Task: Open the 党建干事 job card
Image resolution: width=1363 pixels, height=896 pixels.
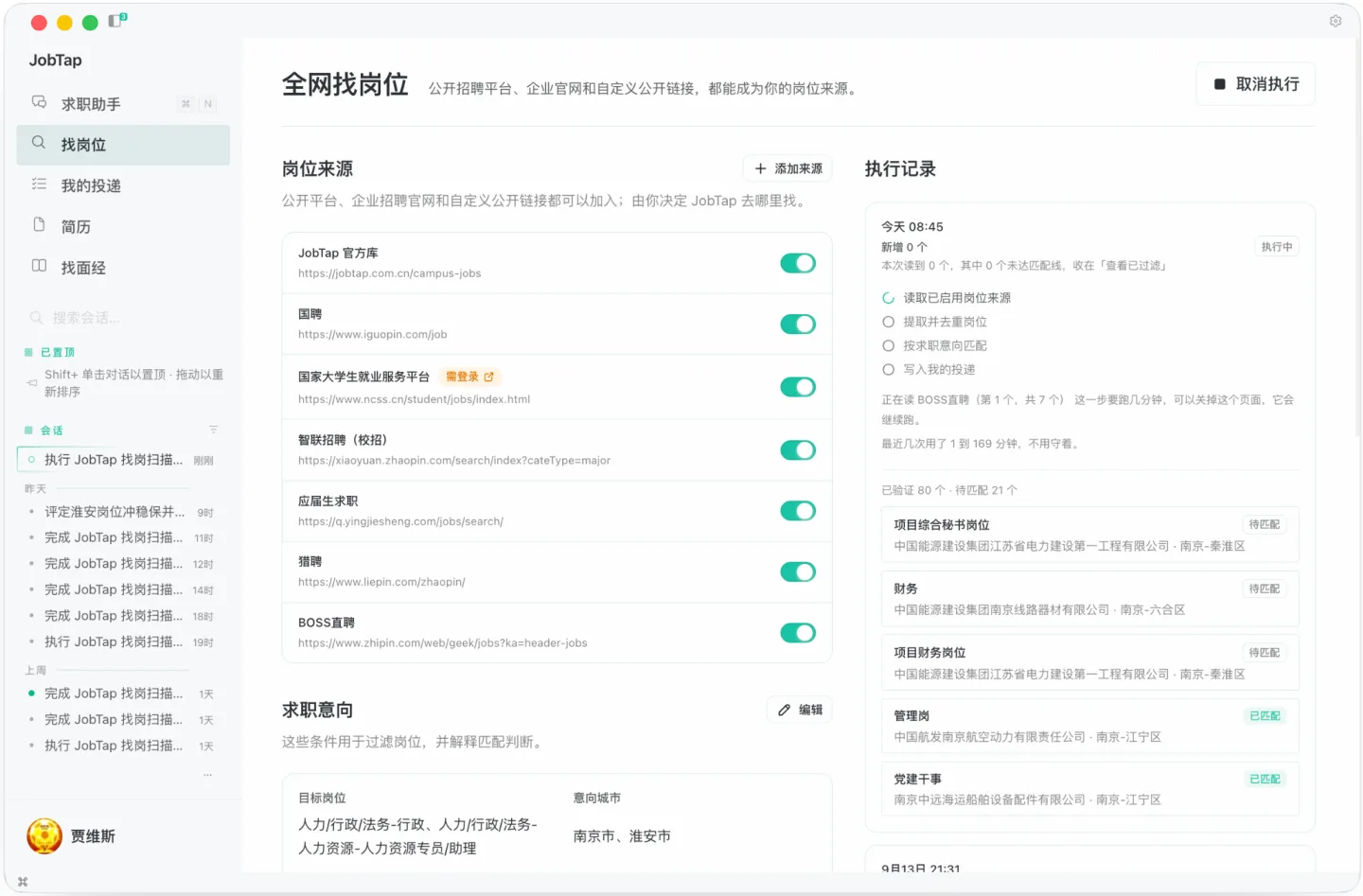Action: [x=1090, y=789]
